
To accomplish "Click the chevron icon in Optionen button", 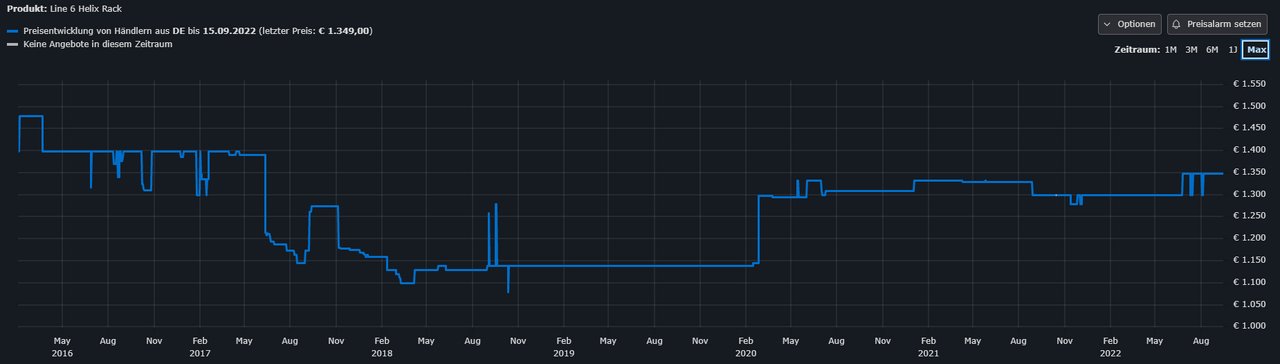I will click(x=1108, y=24).
